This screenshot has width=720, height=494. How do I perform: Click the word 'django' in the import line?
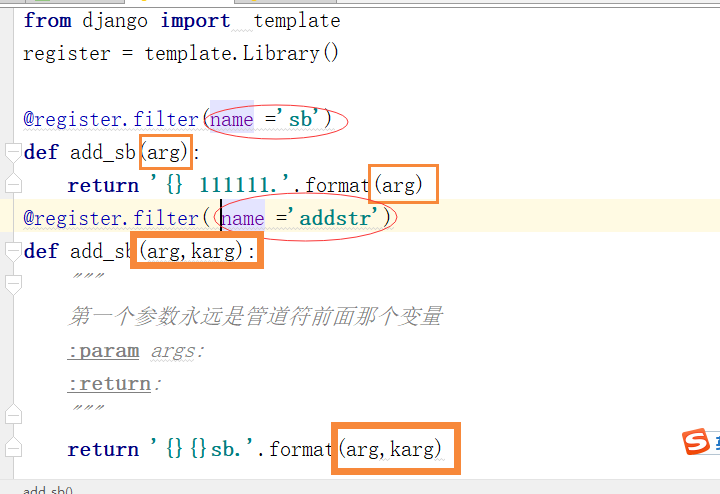115,21
